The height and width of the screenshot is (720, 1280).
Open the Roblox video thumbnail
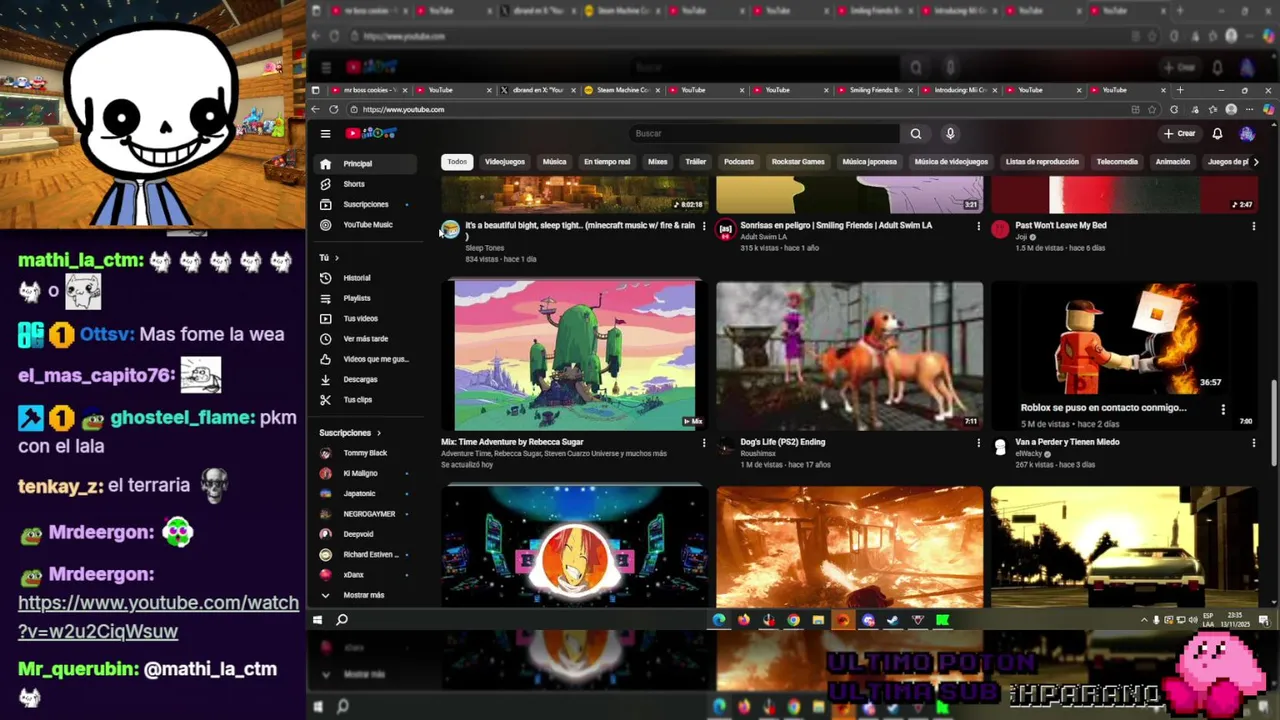[x=1124, y=356]
